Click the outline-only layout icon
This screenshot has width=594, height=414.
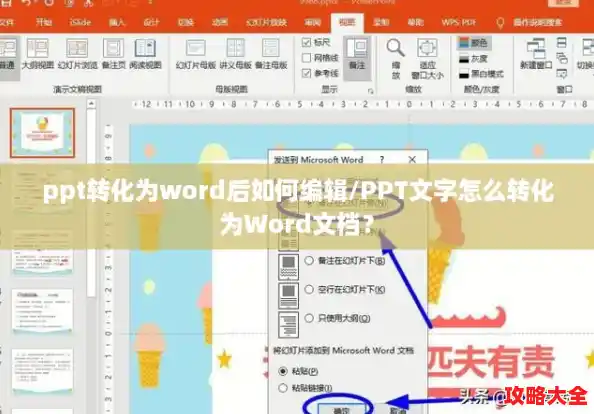click(x=288, y=325)
